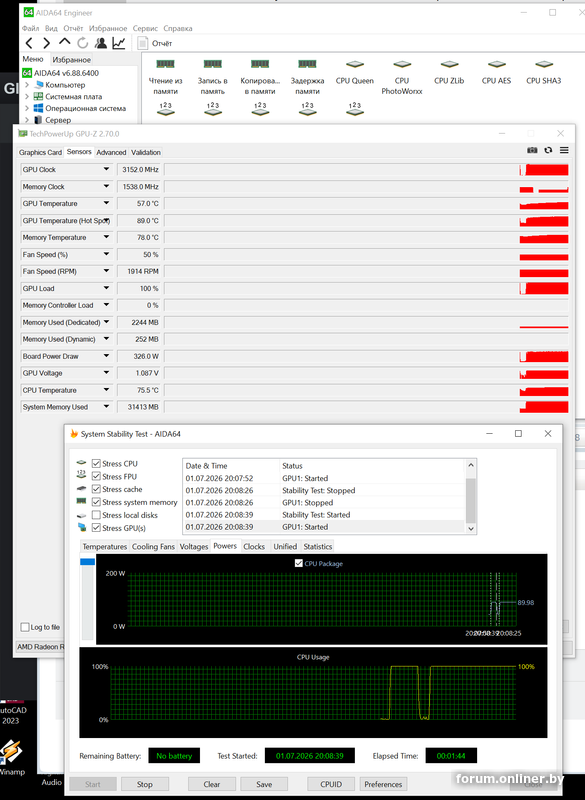Open the GPU Clock sensor dropdown
The image size is (585, 800).
106,169
